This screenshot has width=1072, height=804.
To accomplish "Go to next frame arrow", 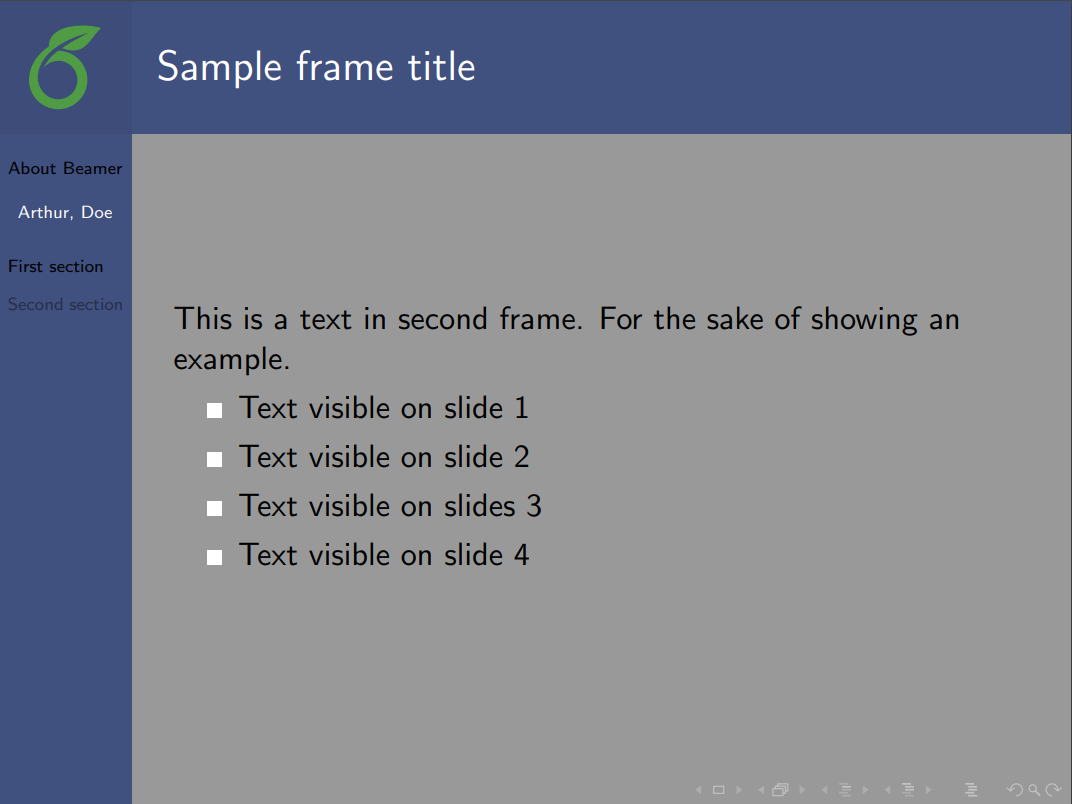I will click(801, 790).
